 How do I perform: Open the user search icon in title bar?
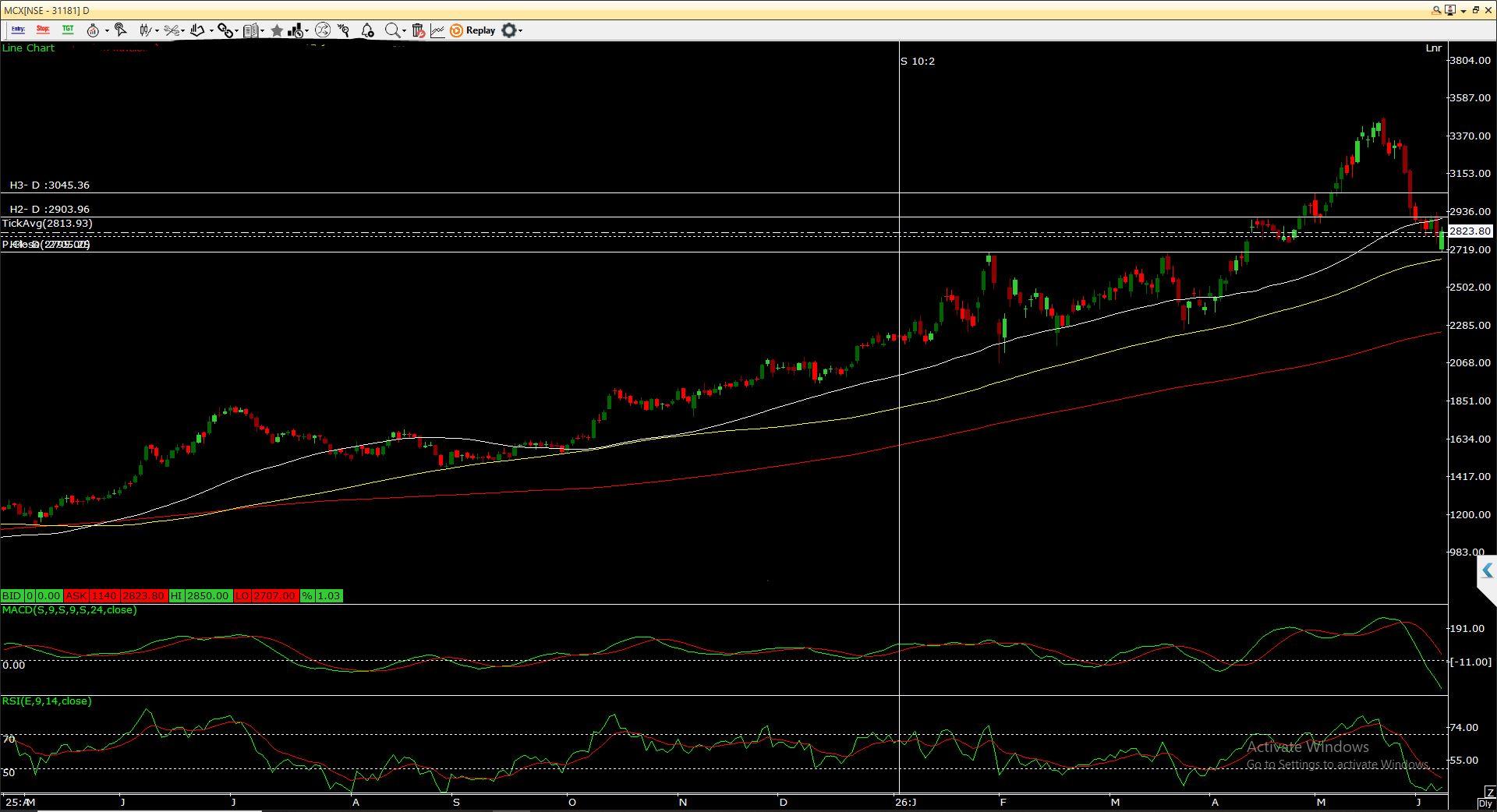coord(1436,10)
